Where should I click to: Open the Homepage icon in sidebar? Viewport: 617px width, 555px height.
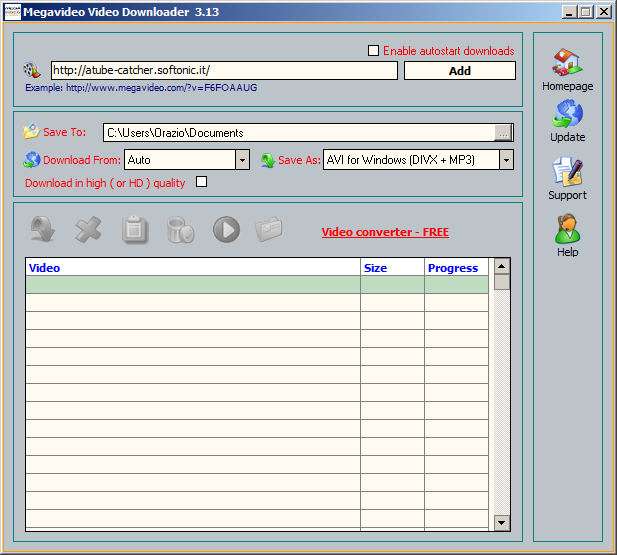click(567, 62)
